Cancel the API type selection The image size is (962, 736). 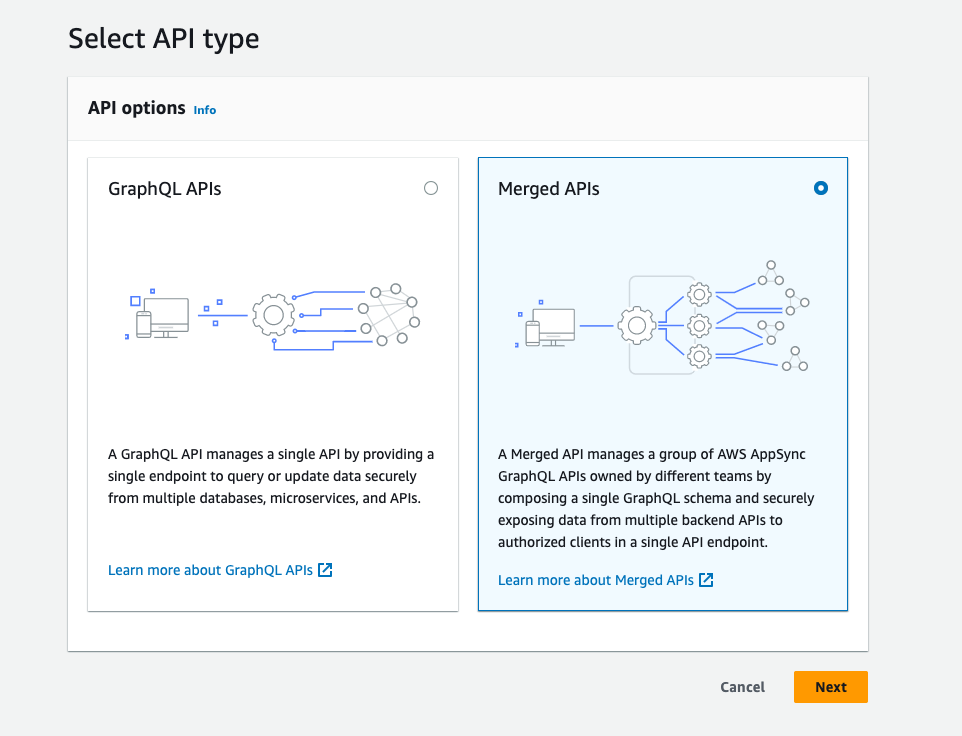(741, 687)
